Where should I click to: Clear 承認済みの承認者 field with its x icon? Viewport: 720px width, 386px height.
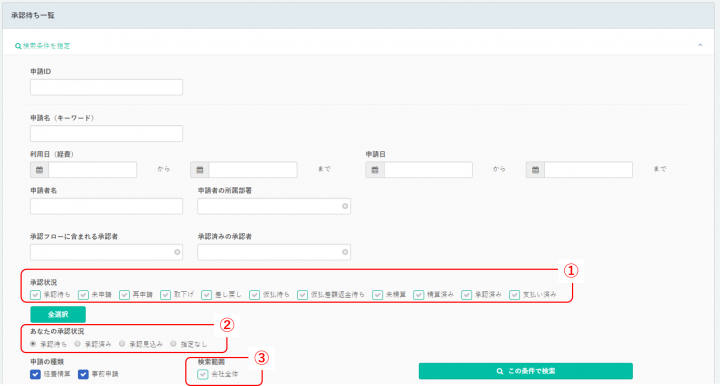(345, 252)
